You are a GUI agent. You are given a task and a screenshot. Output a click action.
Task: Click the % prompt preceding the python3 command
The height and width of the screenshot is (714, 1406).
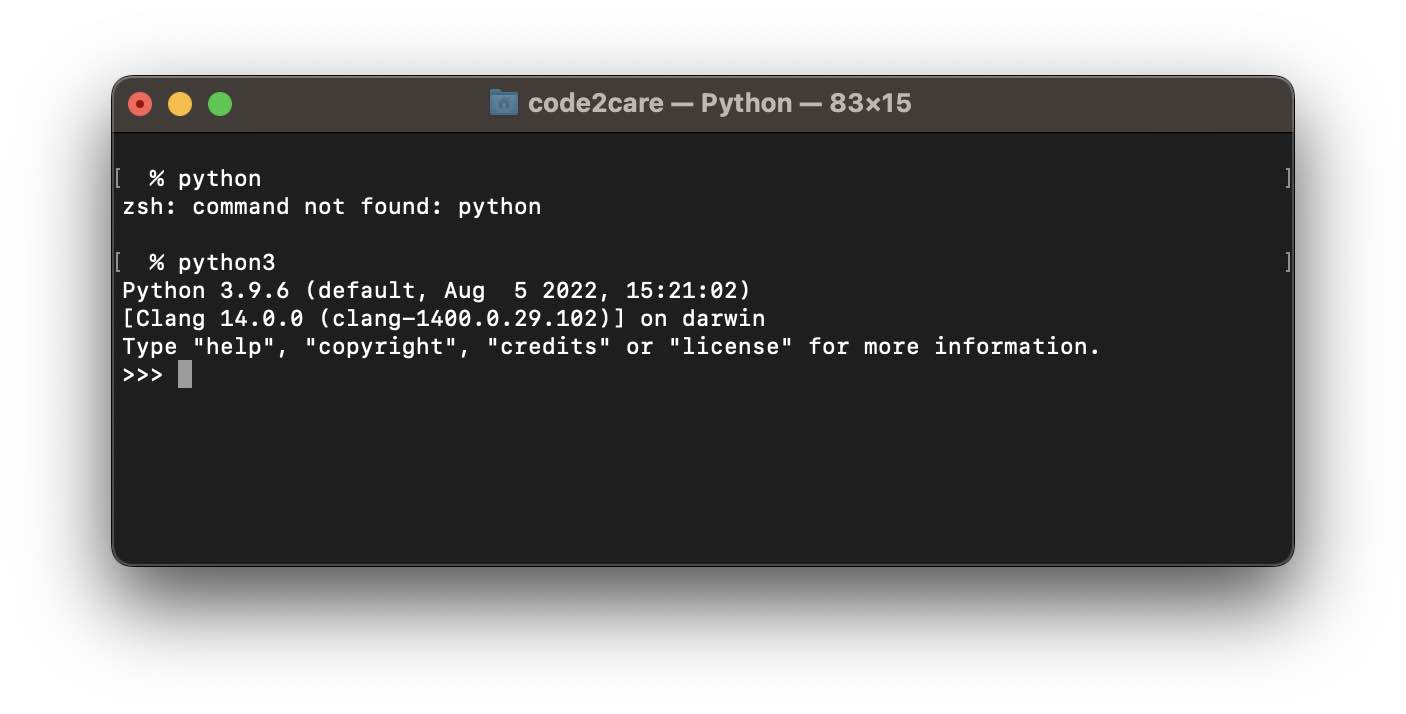(158, 262)
